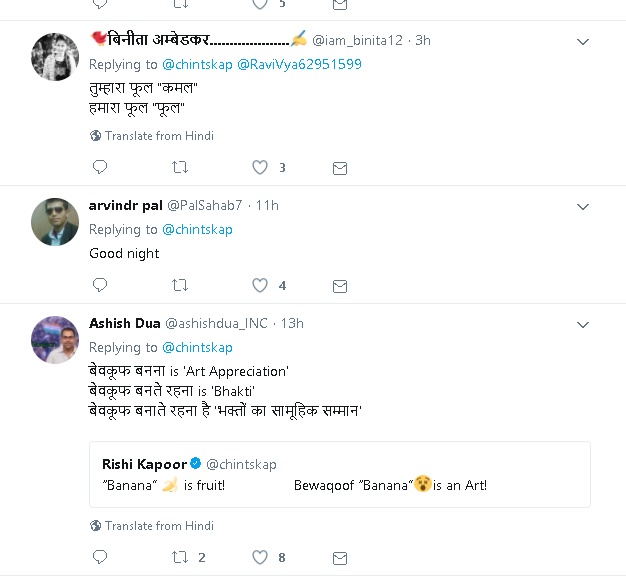Reply to Ashish Dua's tweet
The height and width of the screenshot is (577, 626).
tap(99, 557)
